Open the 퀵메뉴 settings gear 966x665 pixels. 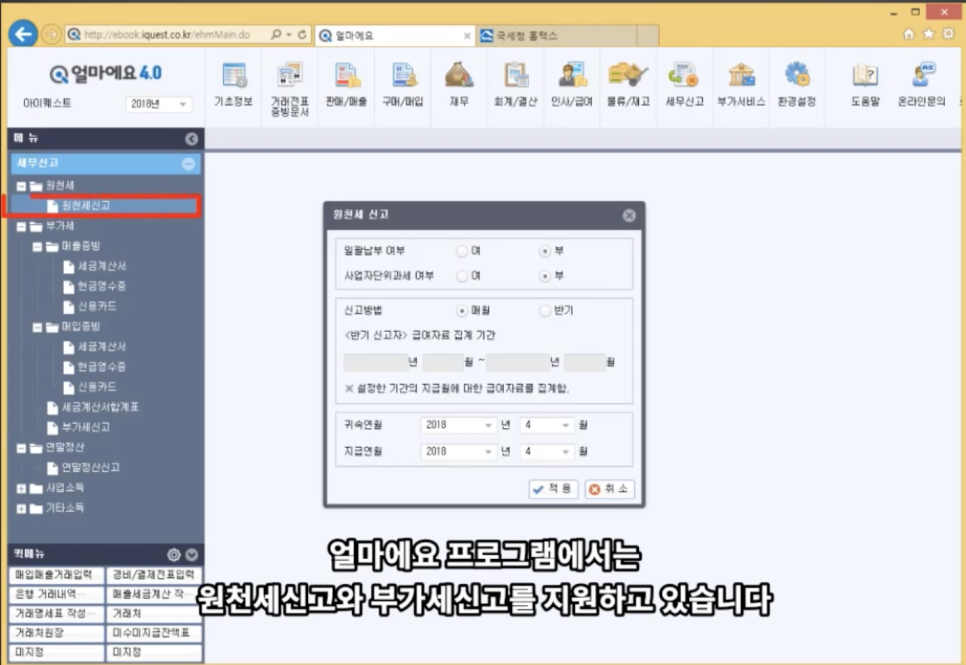tap(174, 555)
